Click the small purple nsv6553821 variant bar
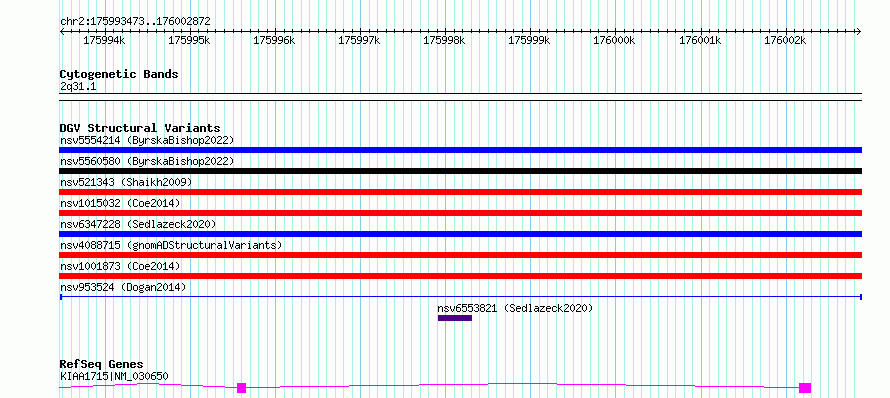 pos(455,318)
